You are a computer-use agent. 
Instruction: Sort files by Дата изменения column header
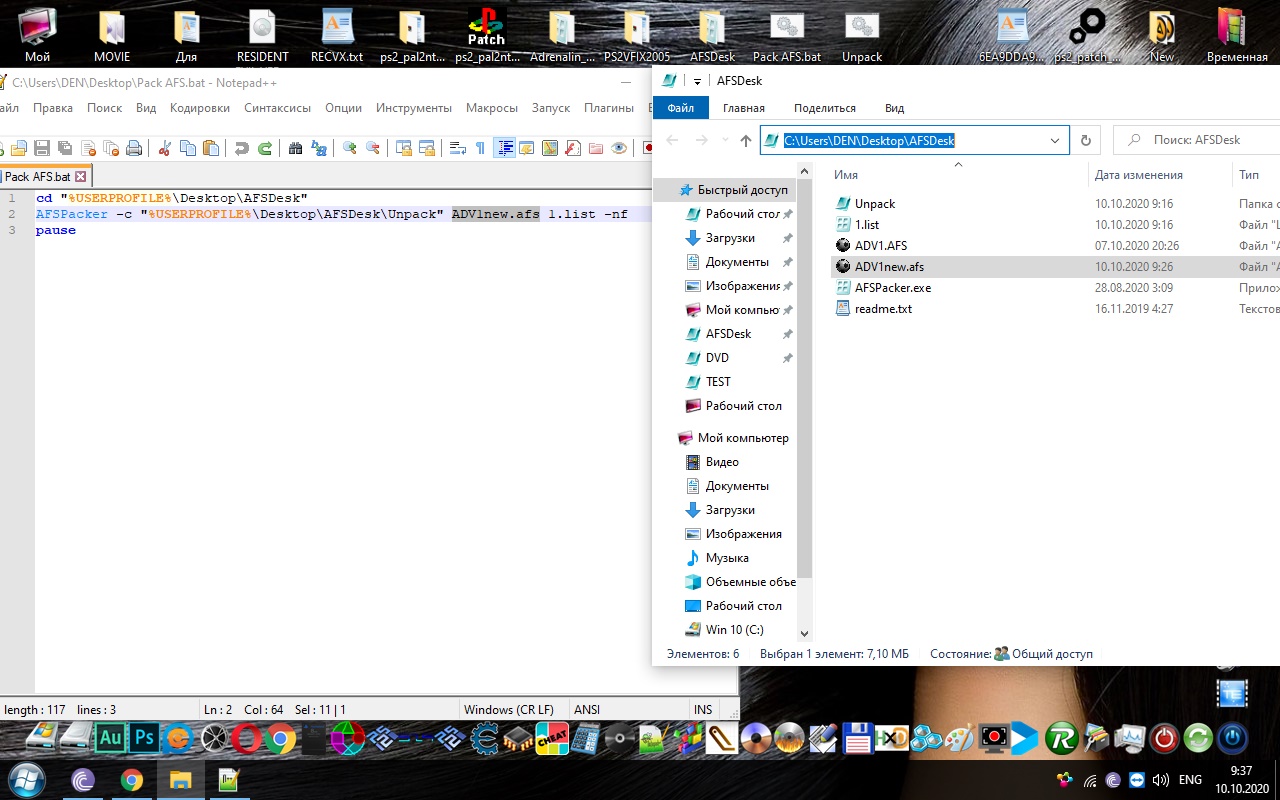1139,175
